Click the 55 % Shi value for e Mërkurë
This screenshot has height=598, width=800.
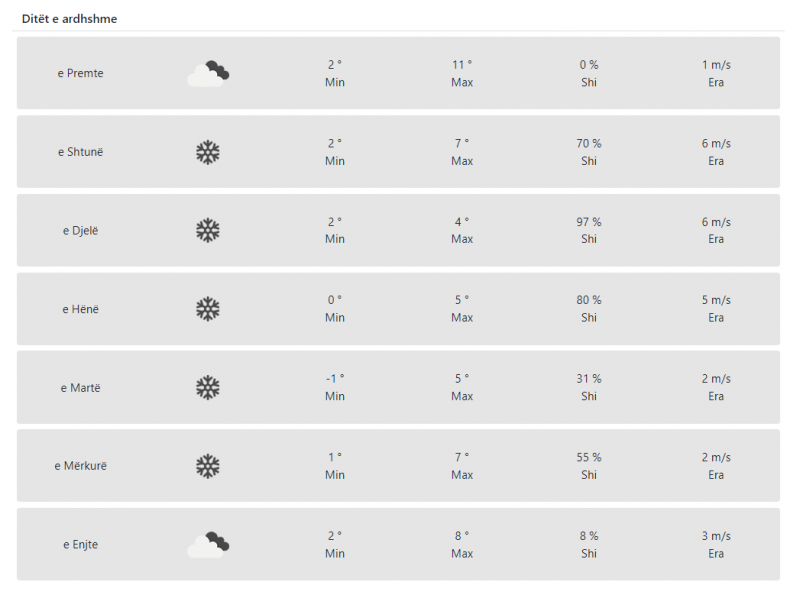(x=589, y=457)
